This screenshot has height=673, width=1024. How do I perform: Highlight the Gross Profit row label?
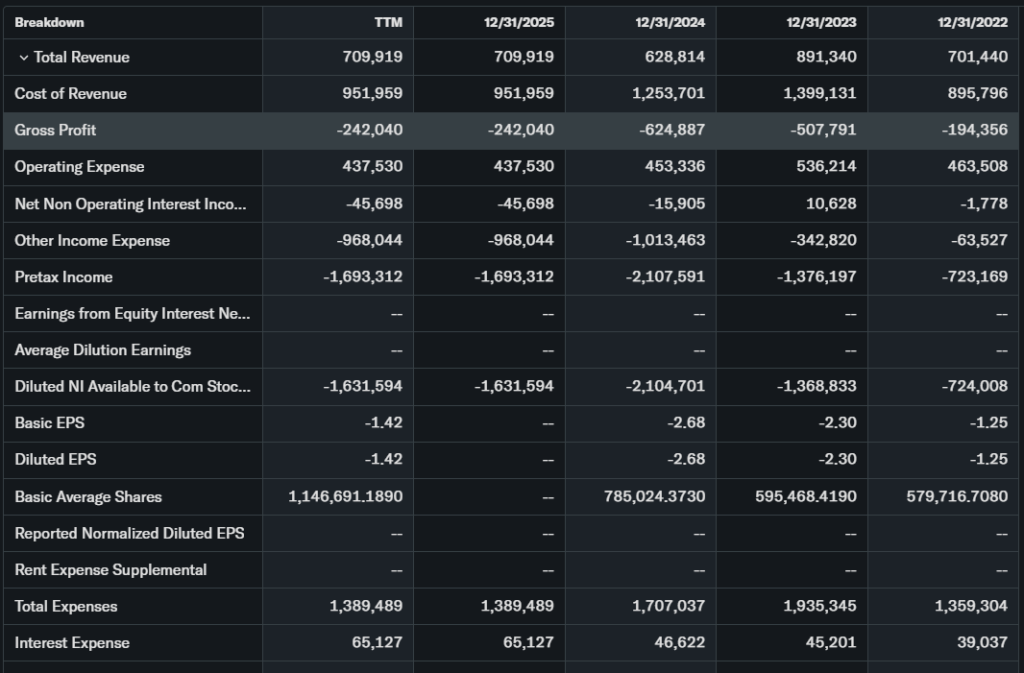[x=55, y=130]
